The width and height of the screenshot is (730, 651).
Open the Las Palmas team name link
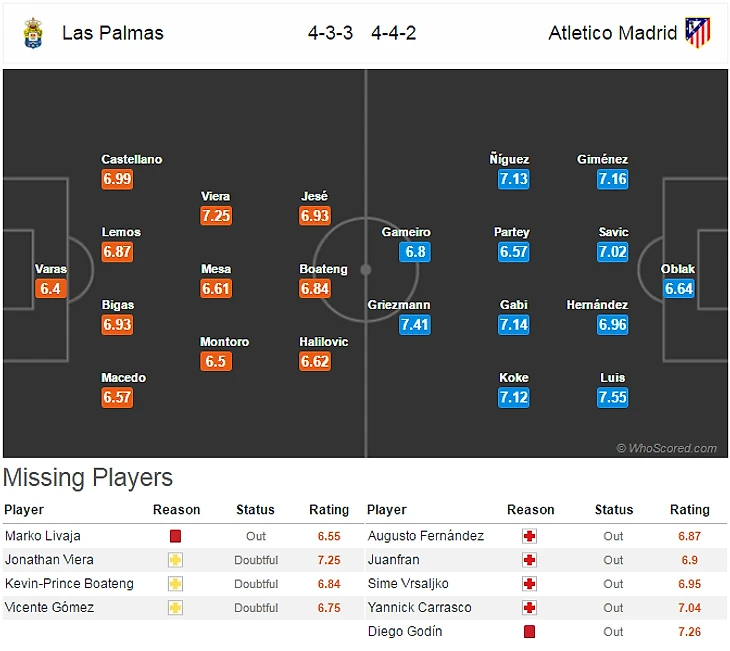(112, 33)
